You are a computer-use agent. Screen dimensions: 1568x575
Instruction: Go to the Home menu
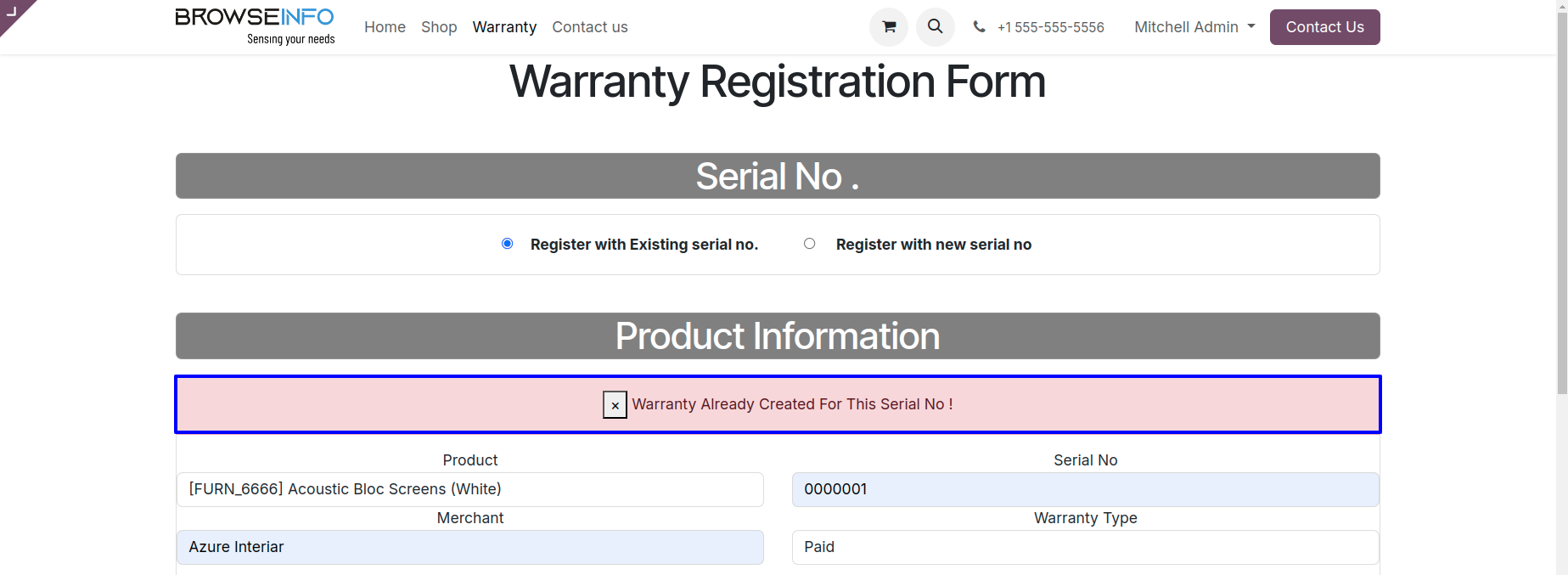385,27
